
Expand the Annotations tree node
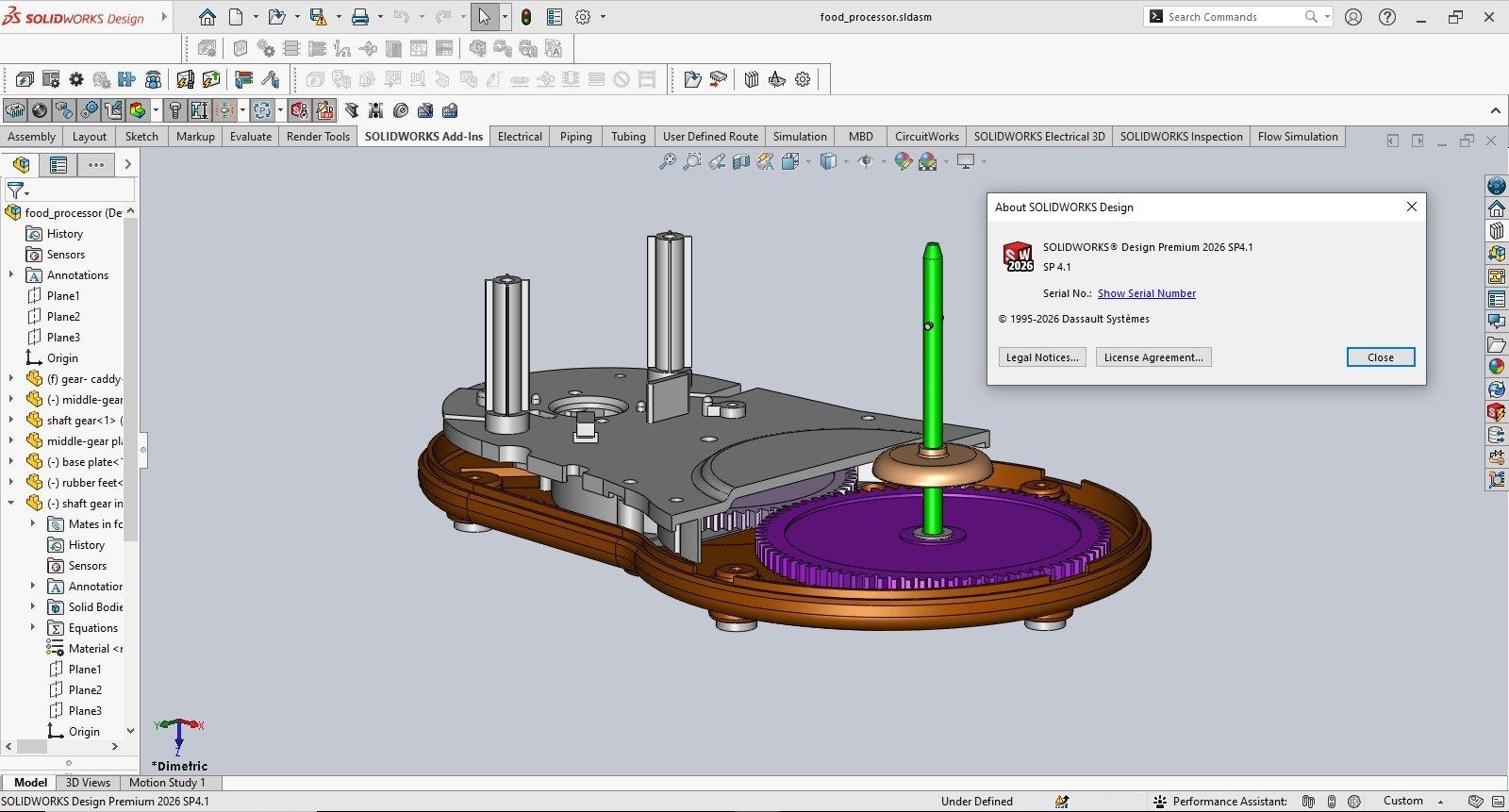click(x=11, y=274)
